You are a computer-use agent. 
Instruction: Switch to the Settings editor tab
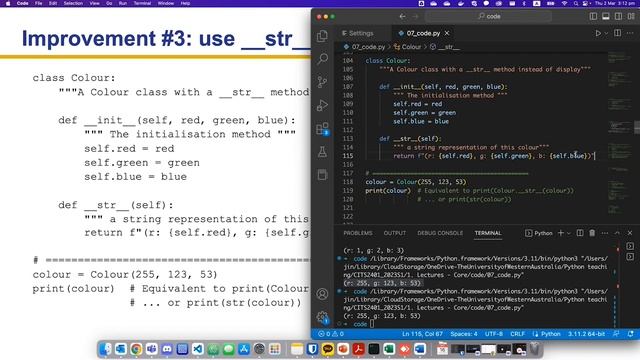coord(358,33)
